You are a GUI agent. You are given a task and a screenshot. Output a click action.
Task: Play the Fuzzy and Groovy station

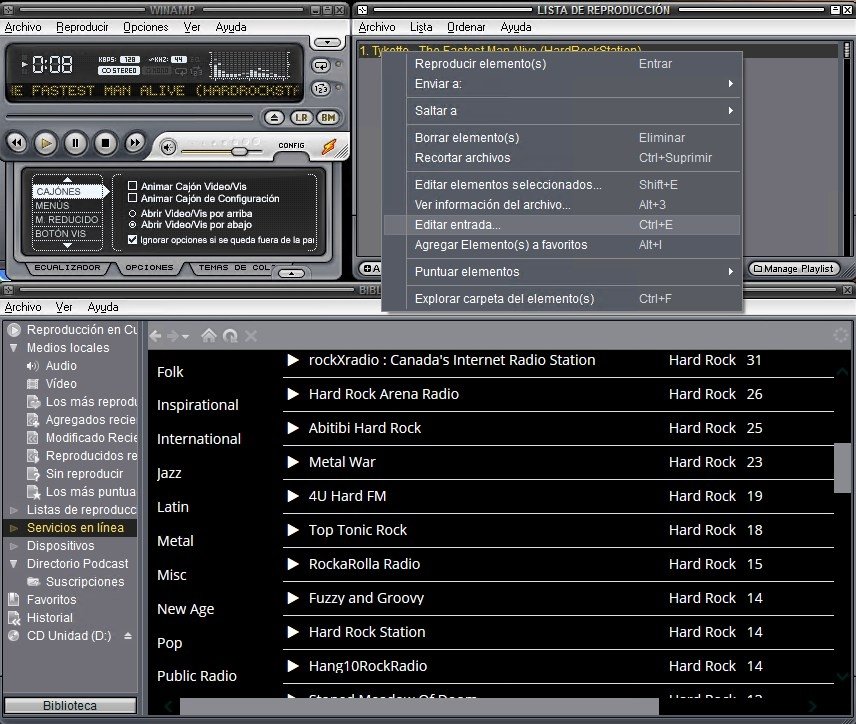click(293, 598)
